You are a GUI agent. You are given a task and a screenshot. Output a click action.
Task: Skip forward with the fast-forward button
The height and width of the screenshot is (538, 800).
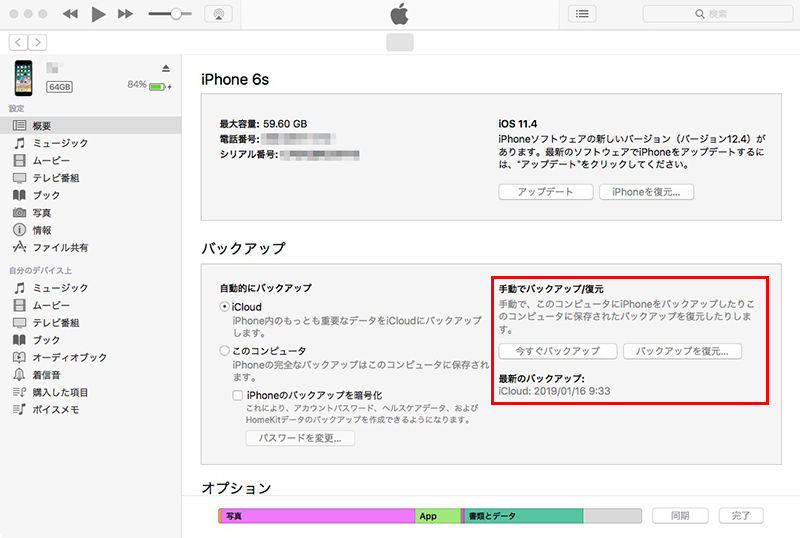[125, 14]
